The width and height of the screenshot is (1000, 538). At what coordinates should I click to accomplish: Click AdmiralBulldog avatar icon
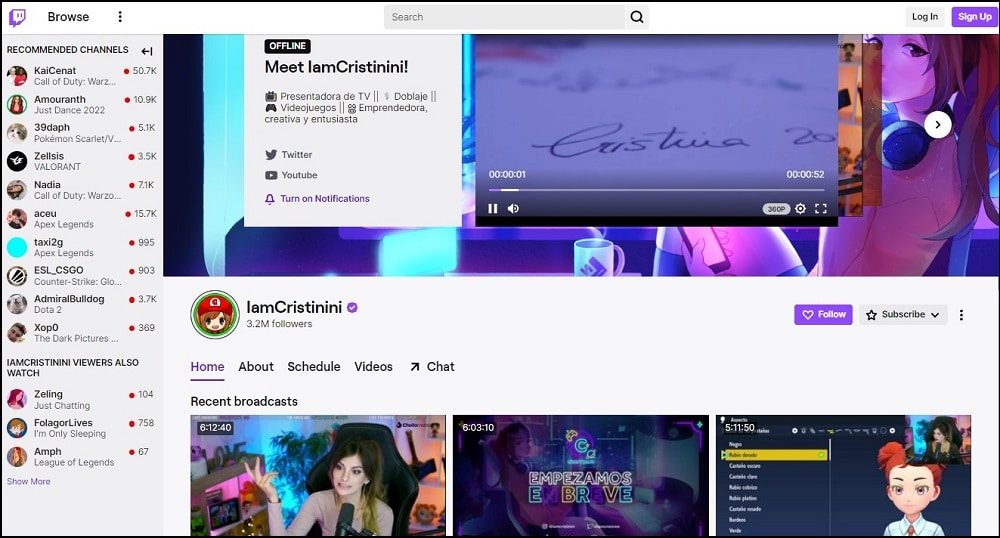17,304
